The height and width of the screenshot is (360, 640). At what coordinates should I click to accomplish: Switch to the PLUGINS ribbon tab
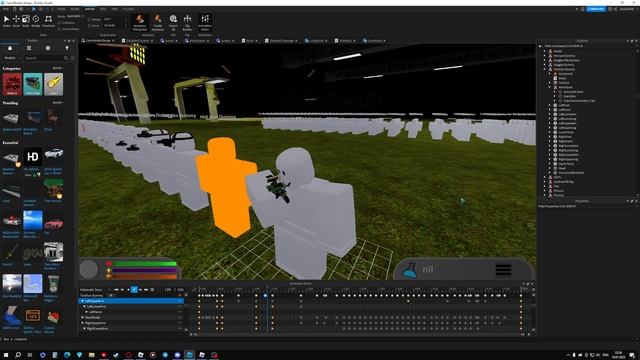129,9
